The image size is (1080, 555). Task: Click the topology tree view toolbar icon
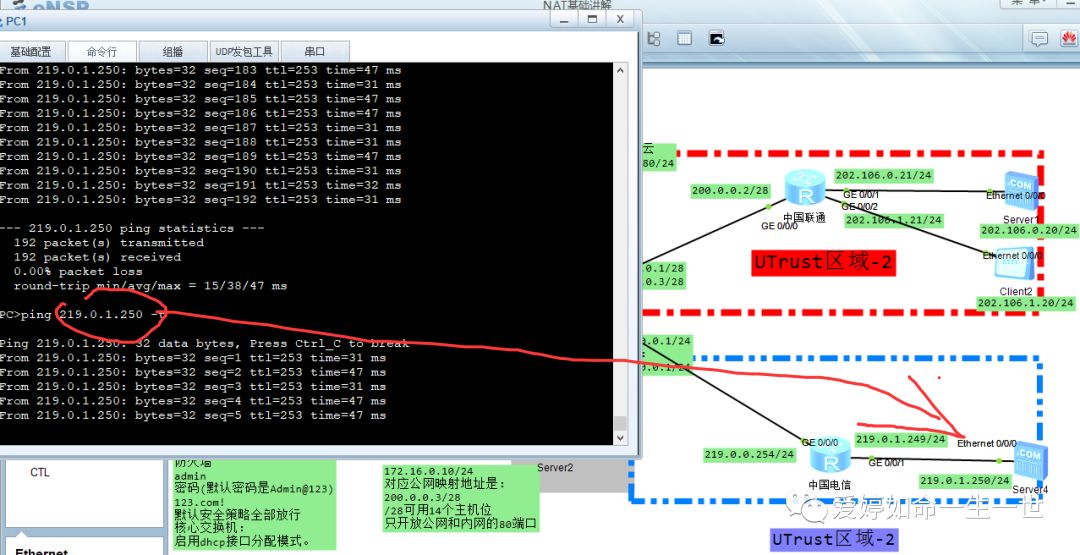(x=654, y=39)
